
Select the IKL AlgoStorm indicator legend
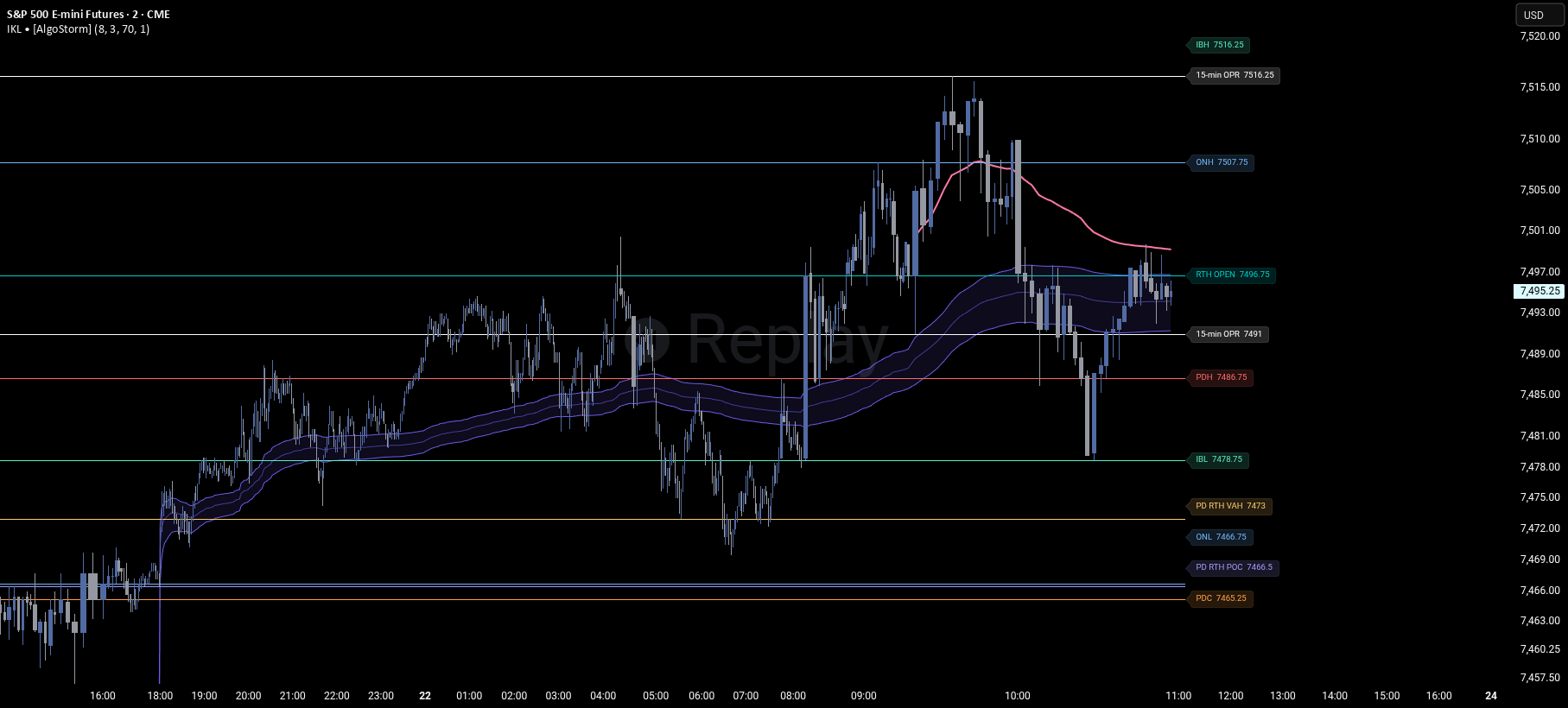point(78,29)
